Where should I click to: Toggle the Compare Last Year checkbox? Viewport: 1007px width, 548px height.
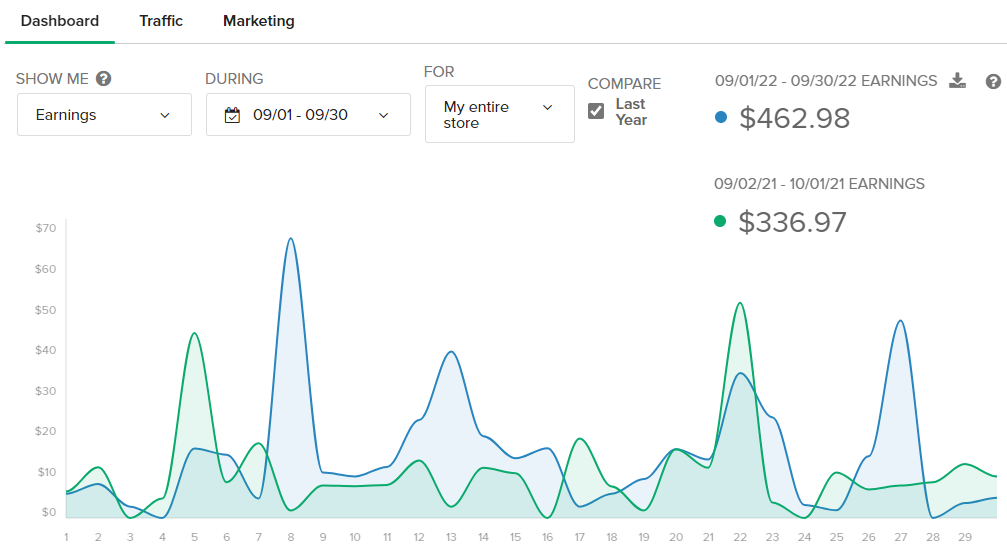pos(596,111)
